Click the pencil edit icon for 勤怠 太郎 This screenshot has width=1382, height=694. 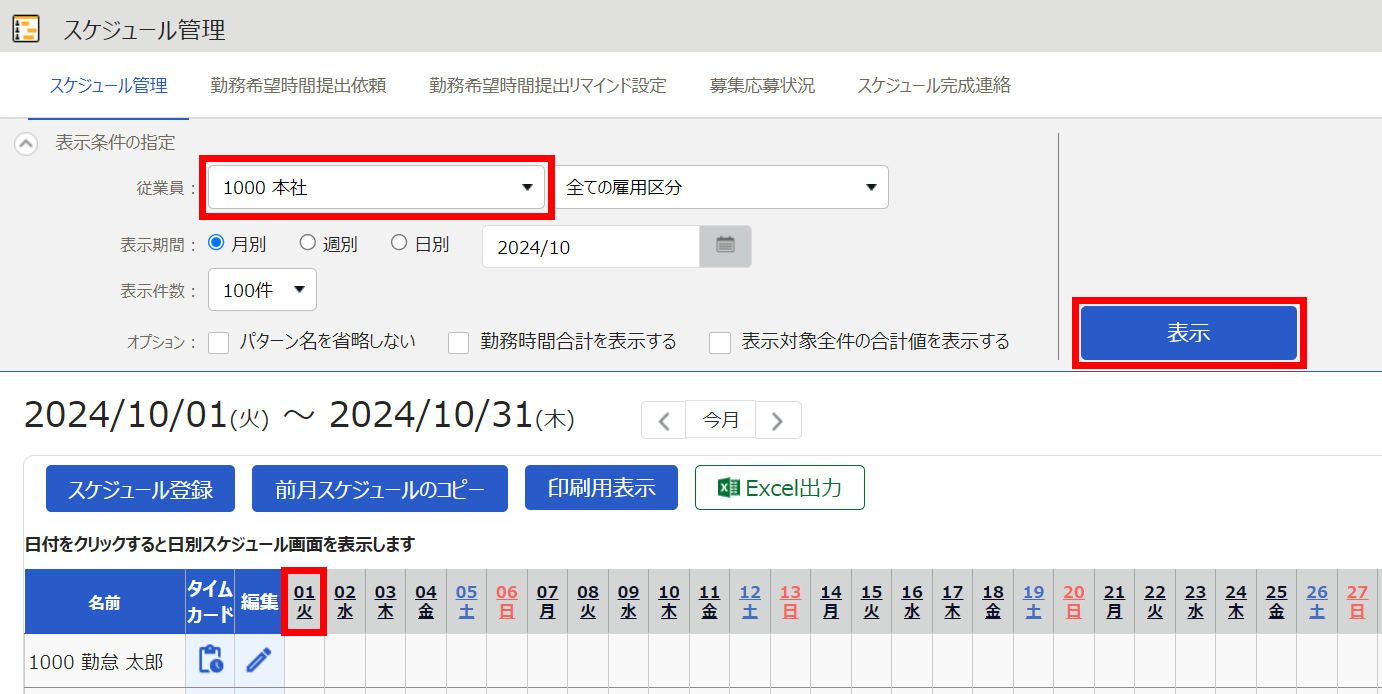coord(259,660)
